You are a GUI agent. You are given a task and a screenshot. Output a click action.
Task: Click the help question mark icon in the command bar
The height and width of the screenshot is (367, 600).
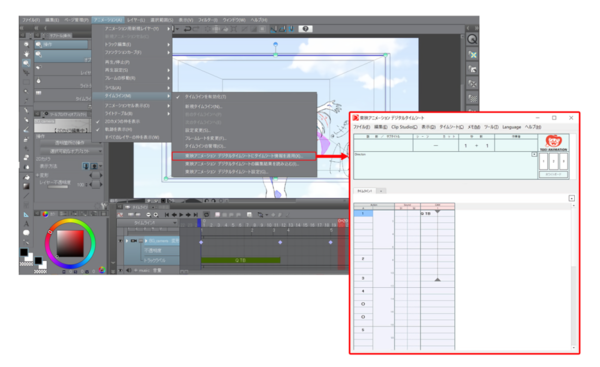(305, 29)
